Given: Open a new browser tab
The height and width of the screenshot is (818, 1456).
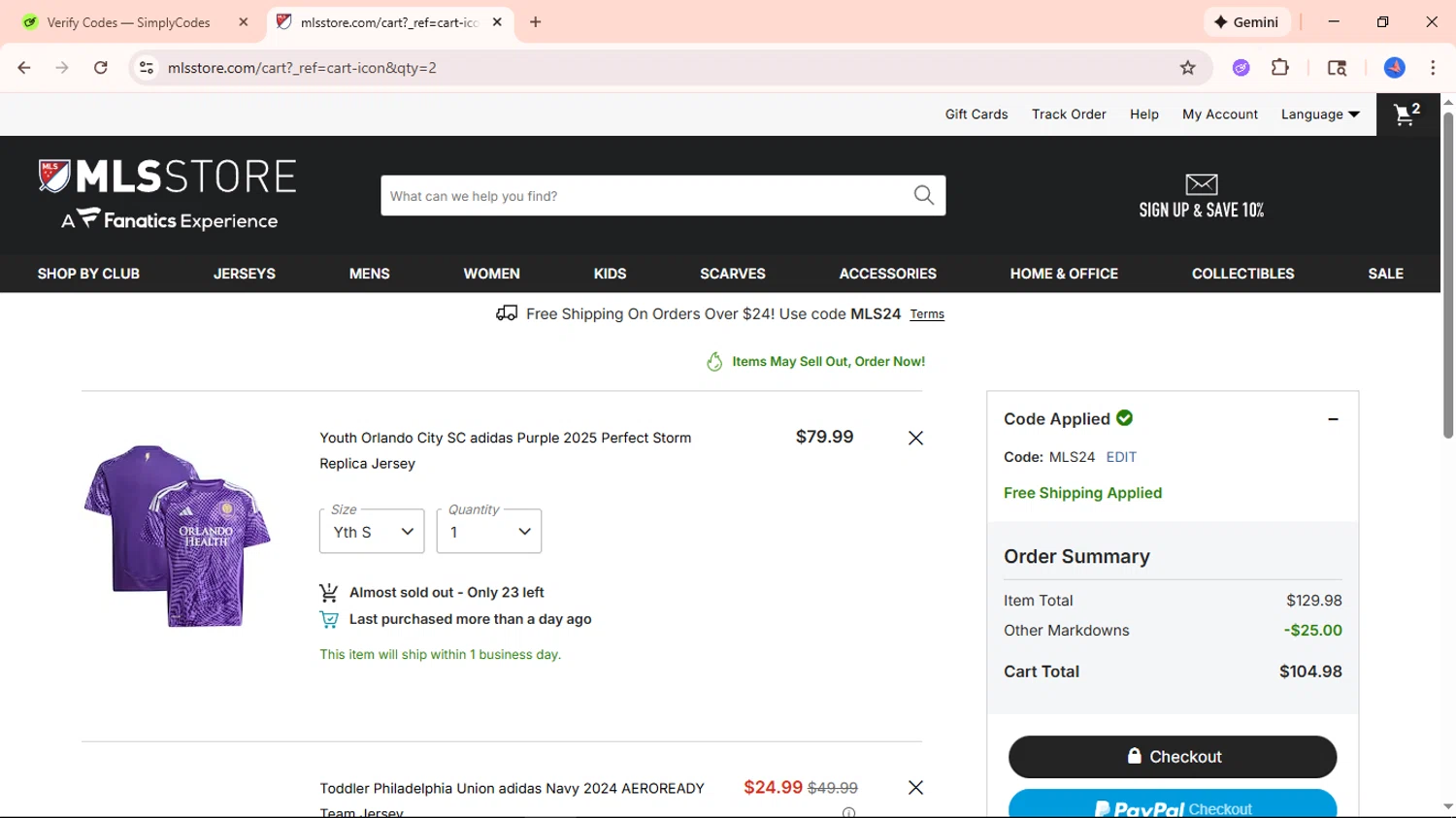Looking at the screenshot, I should click(536, 21).
